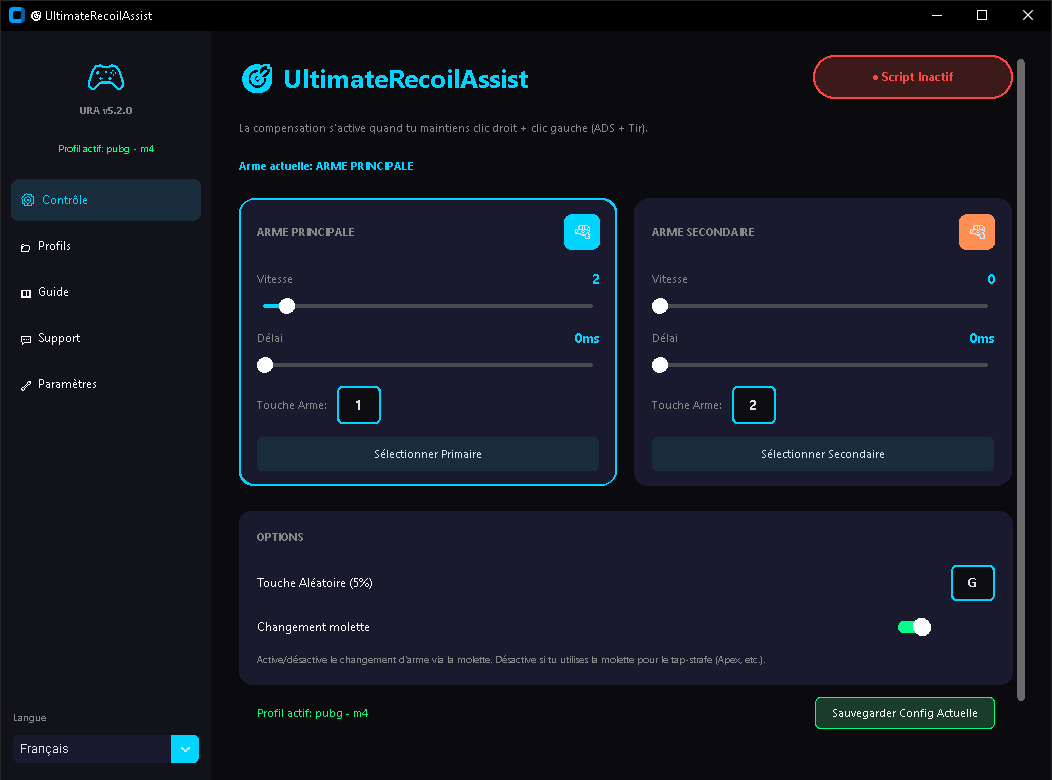Image resolution: width=1052 pixels, height=780 pixels.
Task: Click Sauvegarder Config Actuelle
Action: point(904,713)
